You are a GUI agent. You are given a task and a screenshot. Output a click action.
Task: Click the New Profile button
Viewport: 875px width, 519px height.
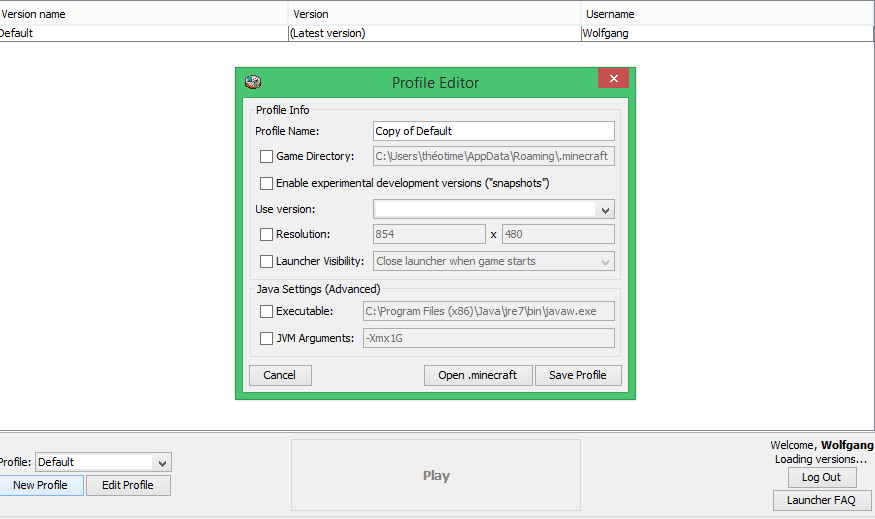(x=41, y=486)
